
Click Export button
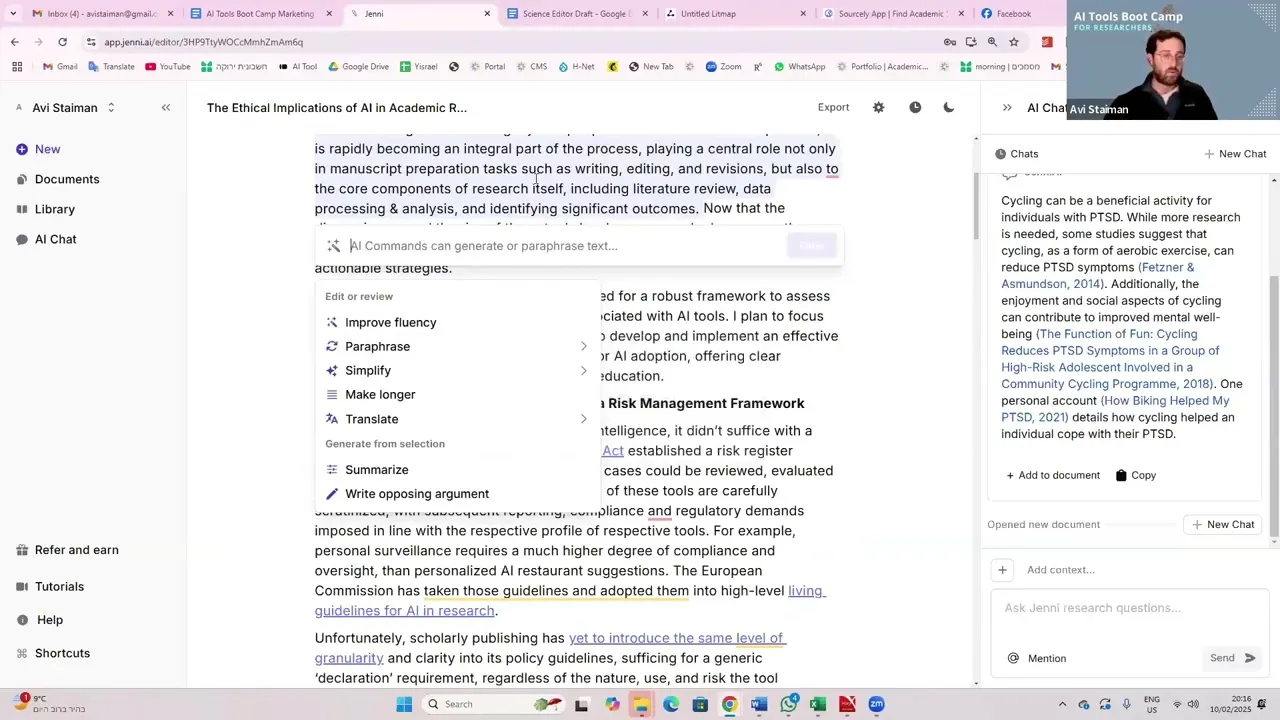click(x=833, y=107)
